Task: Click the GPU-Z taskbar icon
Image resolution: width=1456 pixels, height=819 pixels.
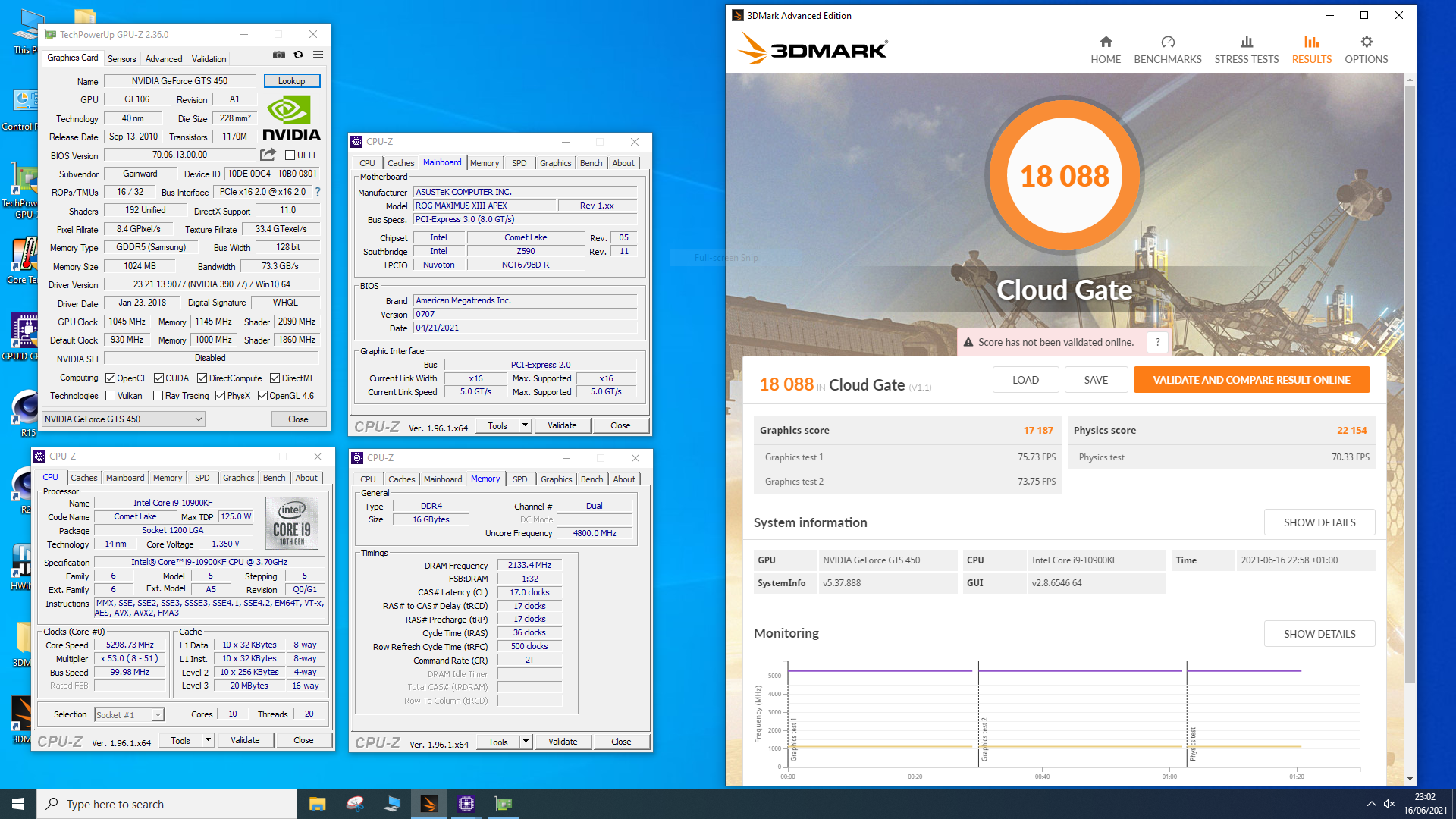Action: (x=504, y=804)
